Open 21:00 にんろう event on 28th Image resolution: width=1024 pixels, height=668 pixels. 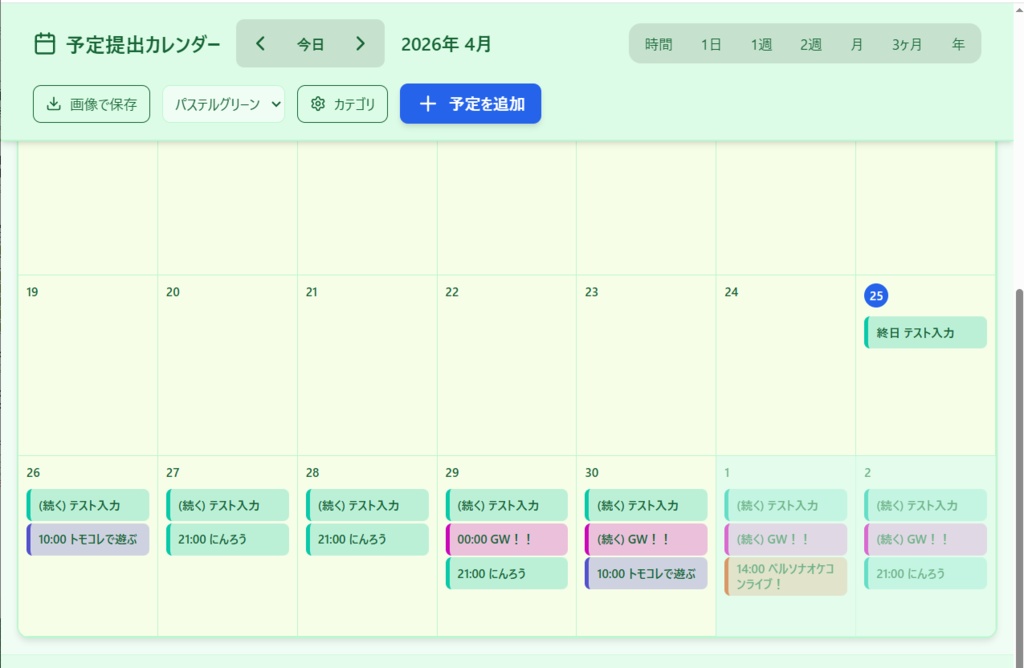pos(367,539)
